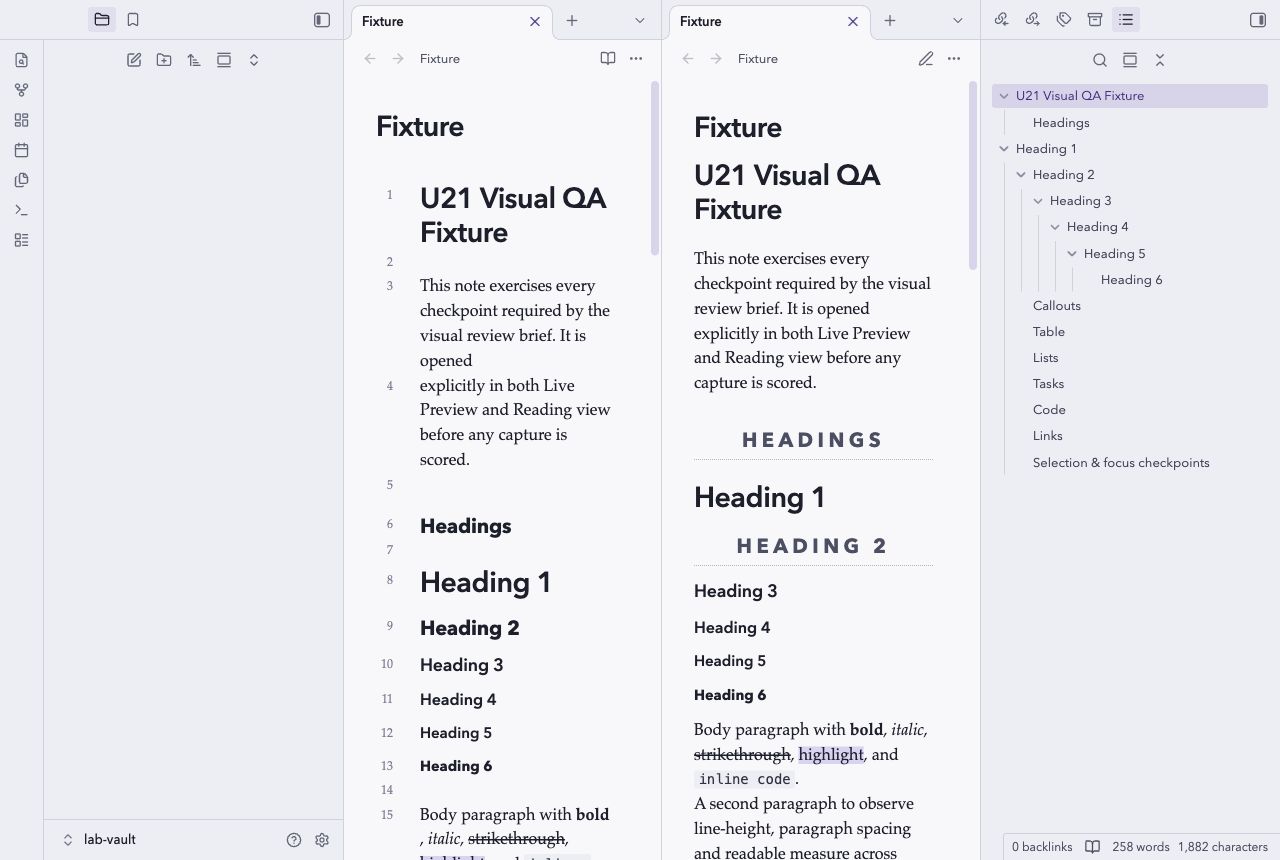Screen dimensions: 1280x860
Task: Switch left pane to Reading view
Action: click(608, 58)
